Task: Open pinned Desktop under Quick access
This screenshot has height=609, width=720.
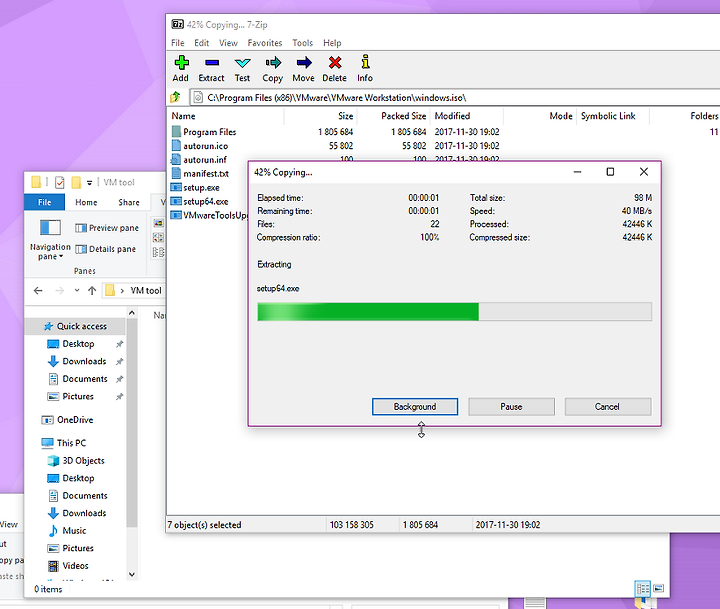Action: (78, 344)
